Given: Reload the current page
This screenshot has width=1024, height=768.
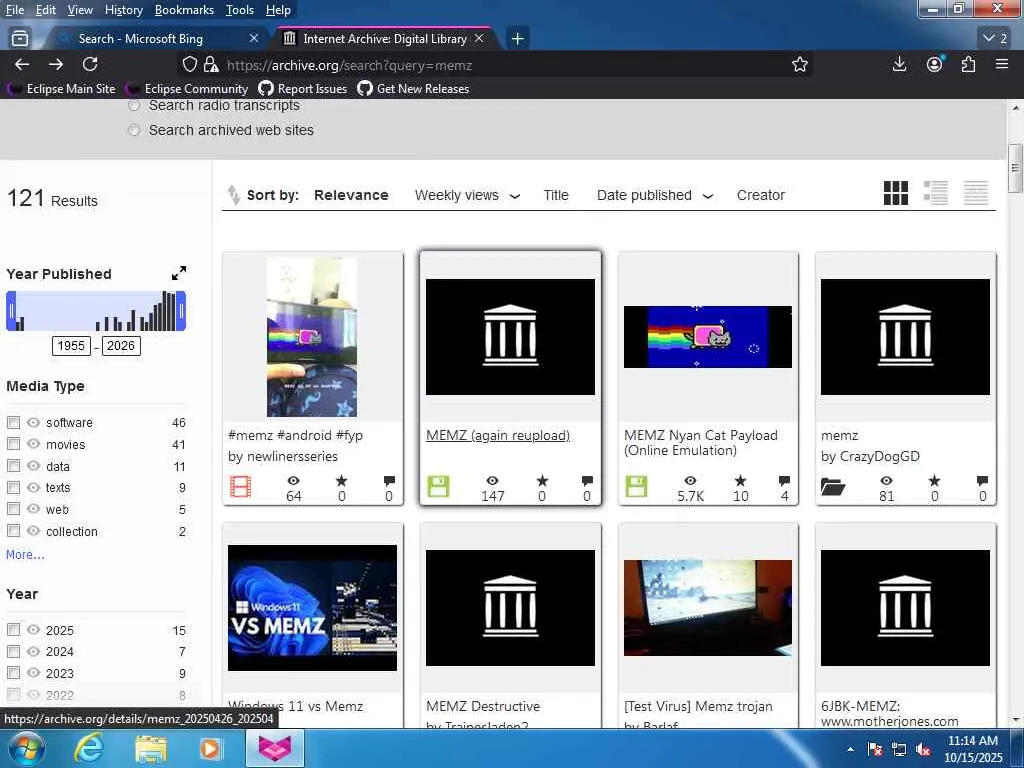Looking at the screenshot, I should pos(90,64).
